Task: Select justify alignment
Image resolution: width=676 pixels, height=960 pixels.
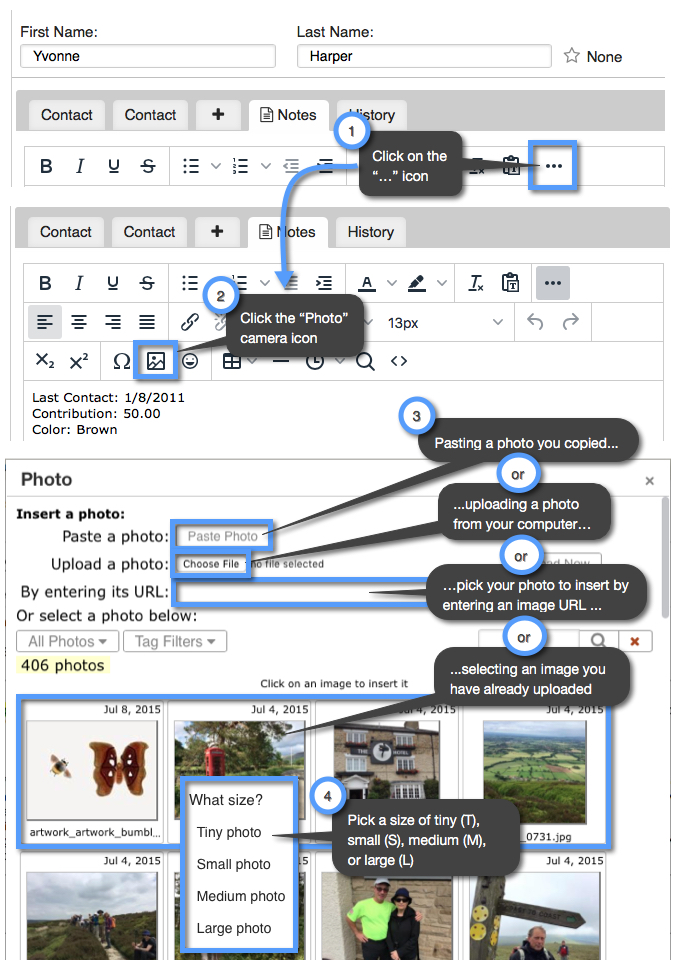Action: click(146, 322)
